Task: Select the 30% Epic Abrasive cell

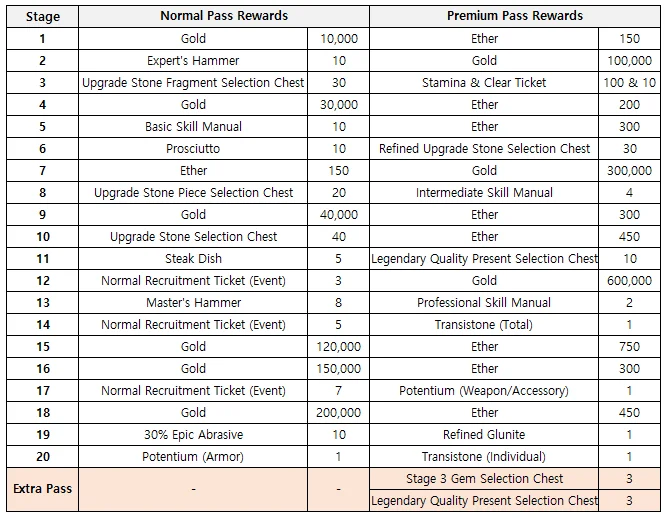Action: tap(194, 434)
